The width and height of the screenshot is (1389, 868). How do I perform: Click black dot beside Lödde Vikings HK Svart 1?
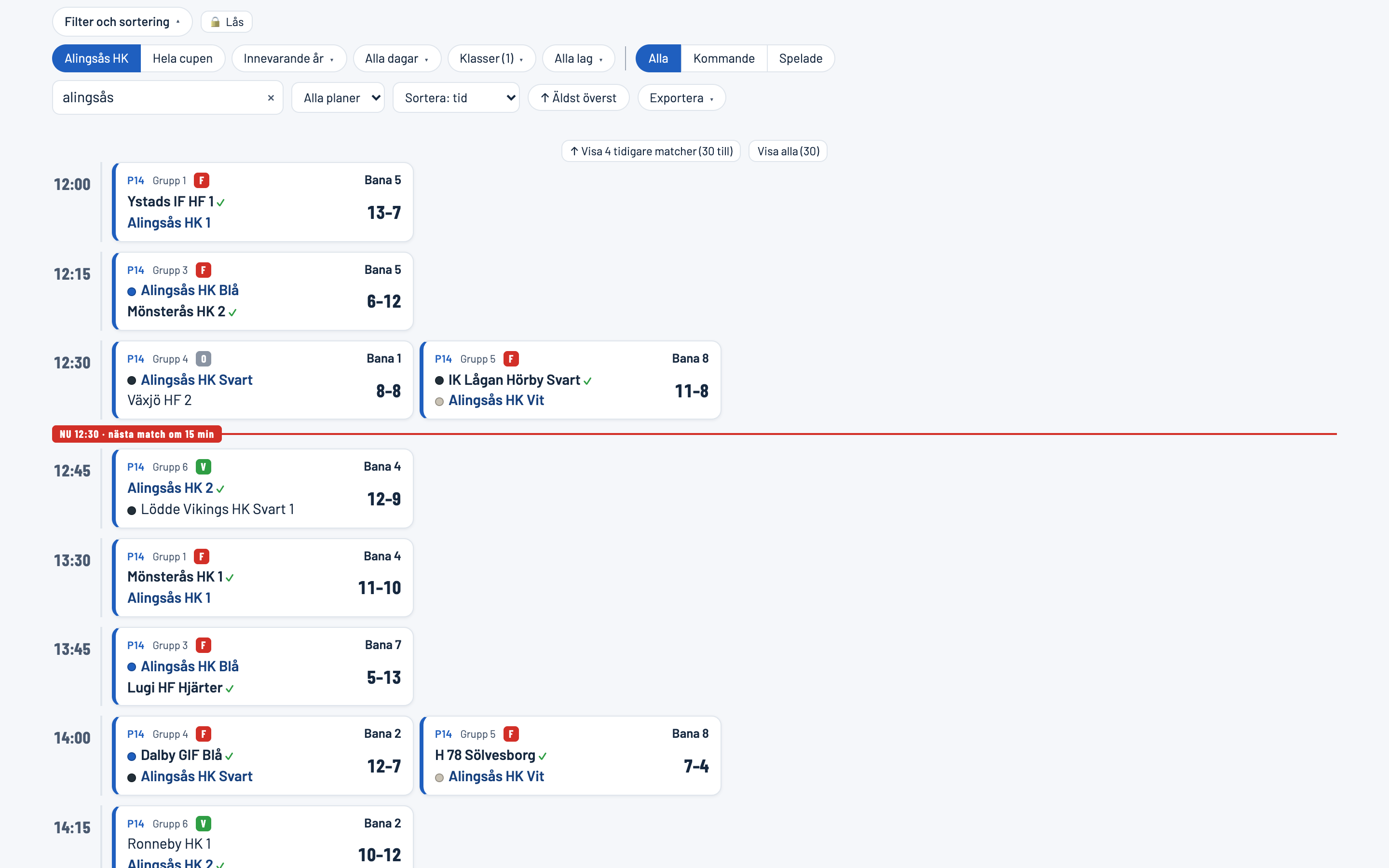coord(132,510)
